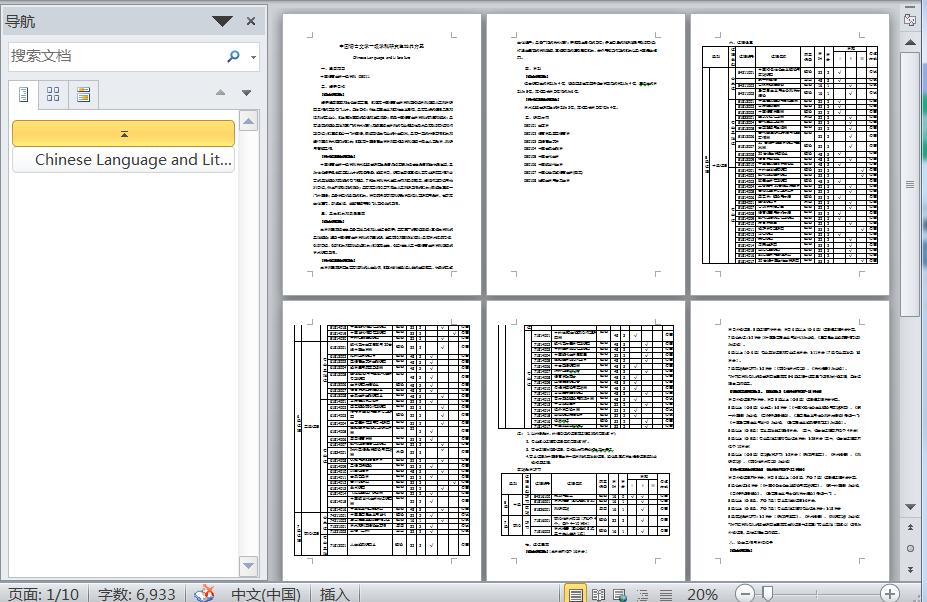Switch to the browse pages thumbnail tab

point(53,95)
